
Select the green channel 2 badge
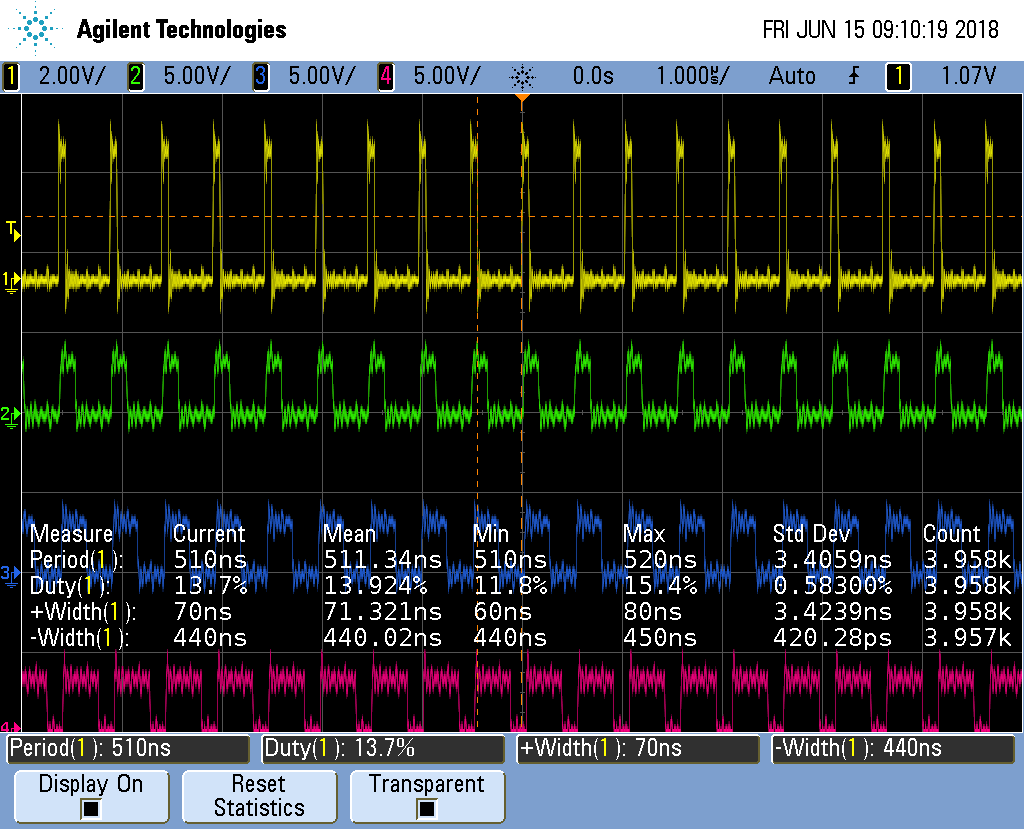[135, 76]
